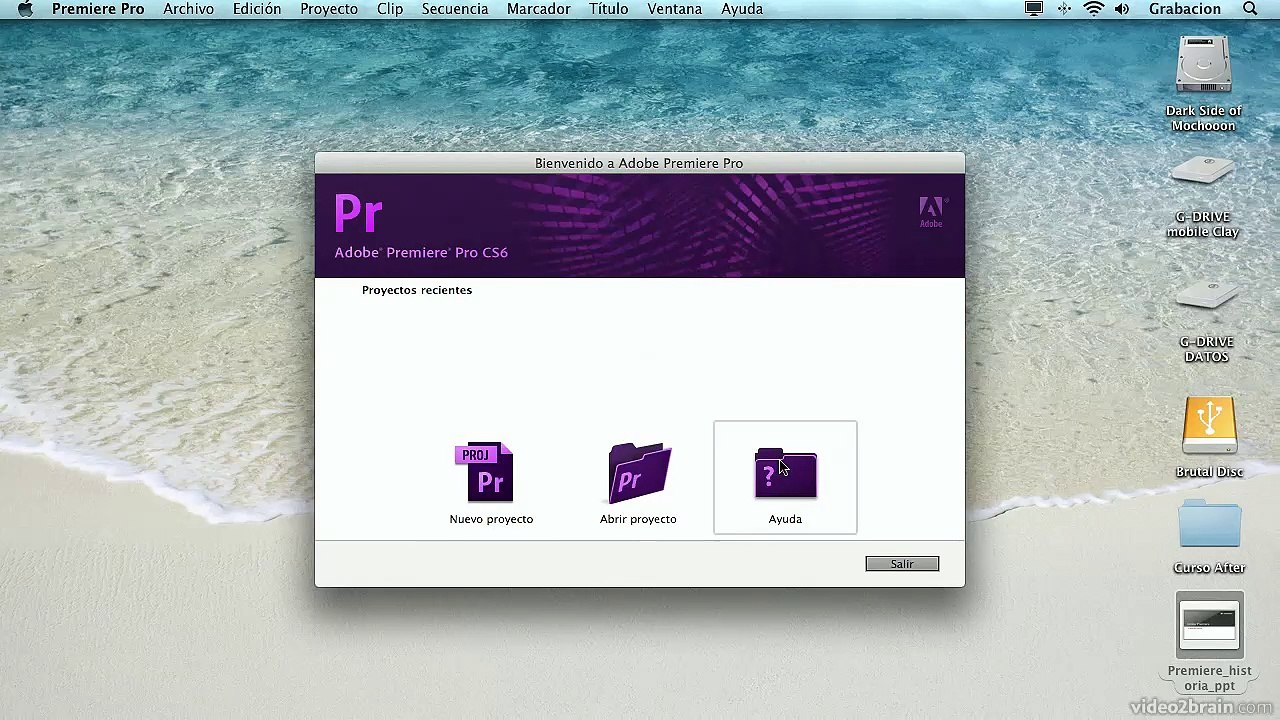Image resolution: width=1280 pixels, height=720 pixels.
Task: Click the Grabacion user name in menu bar
Action: pyautogui.click(x=1185, y=9)
